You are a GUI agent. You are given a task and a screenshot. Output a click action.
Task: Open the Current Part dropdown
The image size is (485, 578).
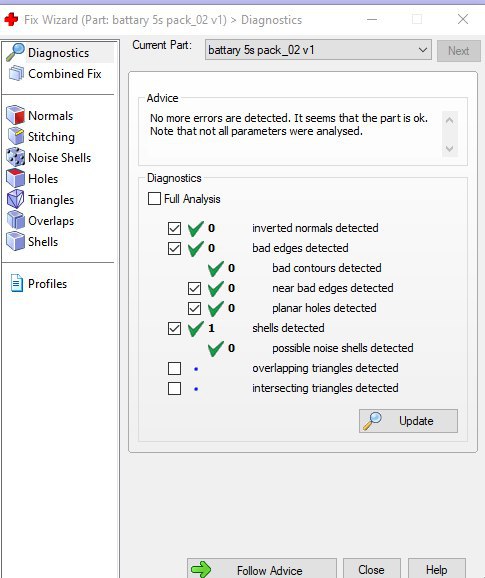click(318, 50)
